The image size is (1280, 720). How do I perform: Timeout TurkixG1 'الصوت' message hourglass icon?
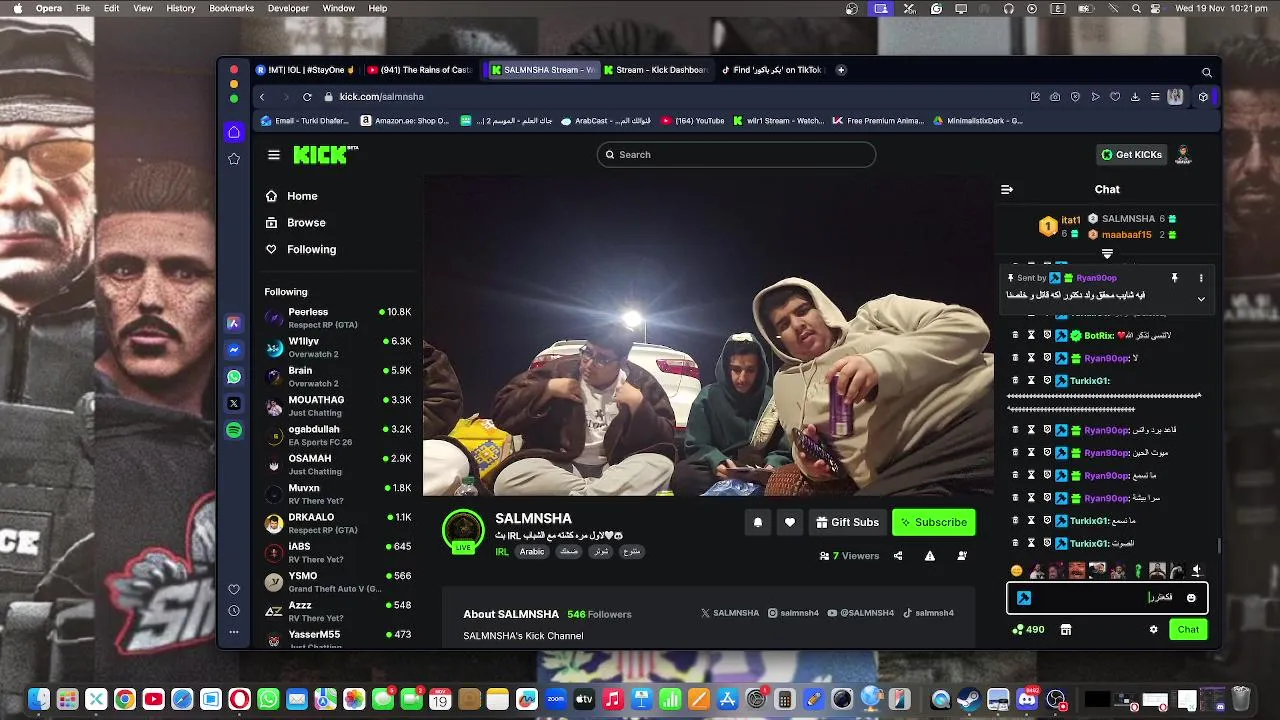(1031, 543)
